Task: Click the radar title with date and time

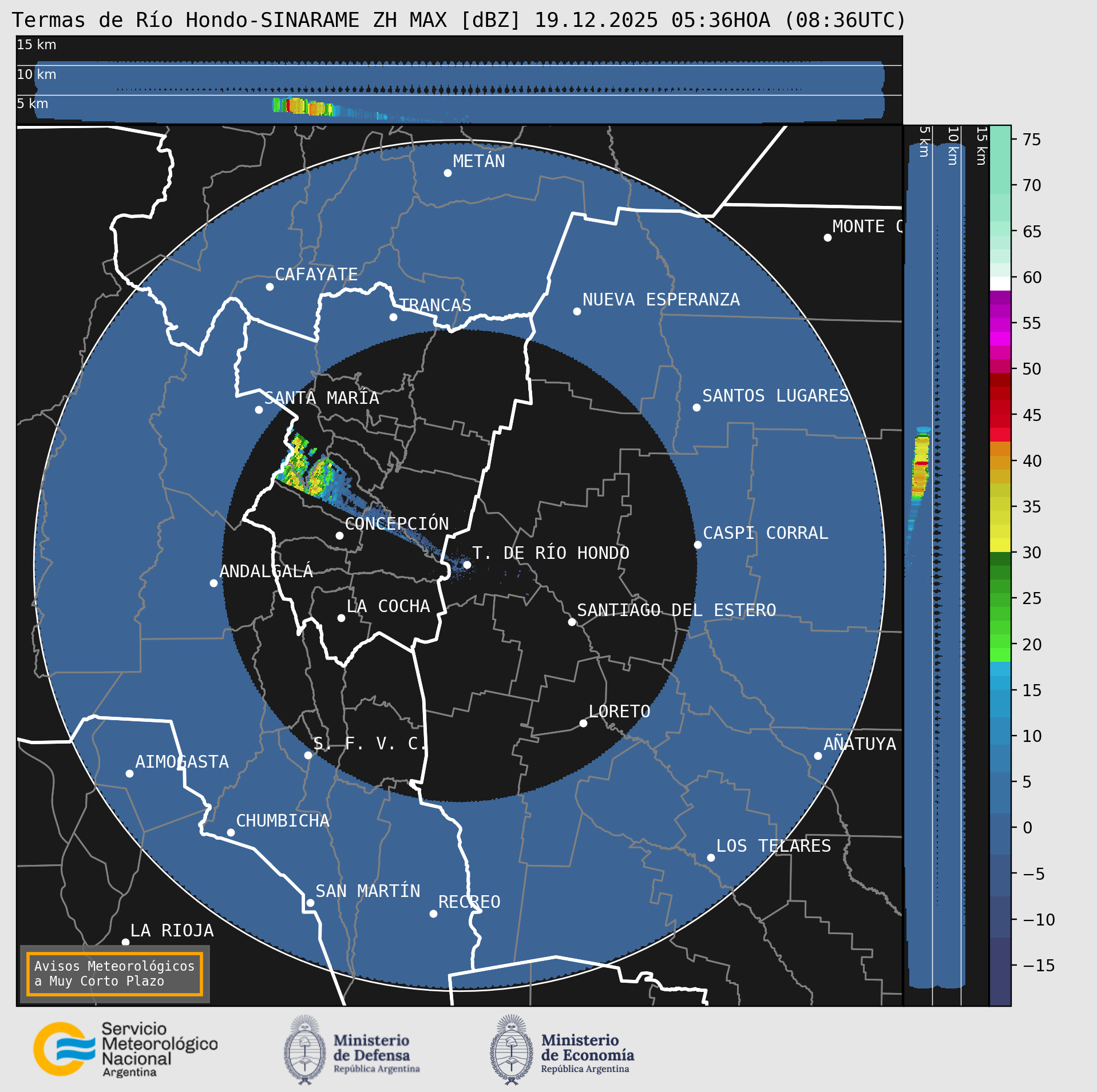Action: click(458, 20)
